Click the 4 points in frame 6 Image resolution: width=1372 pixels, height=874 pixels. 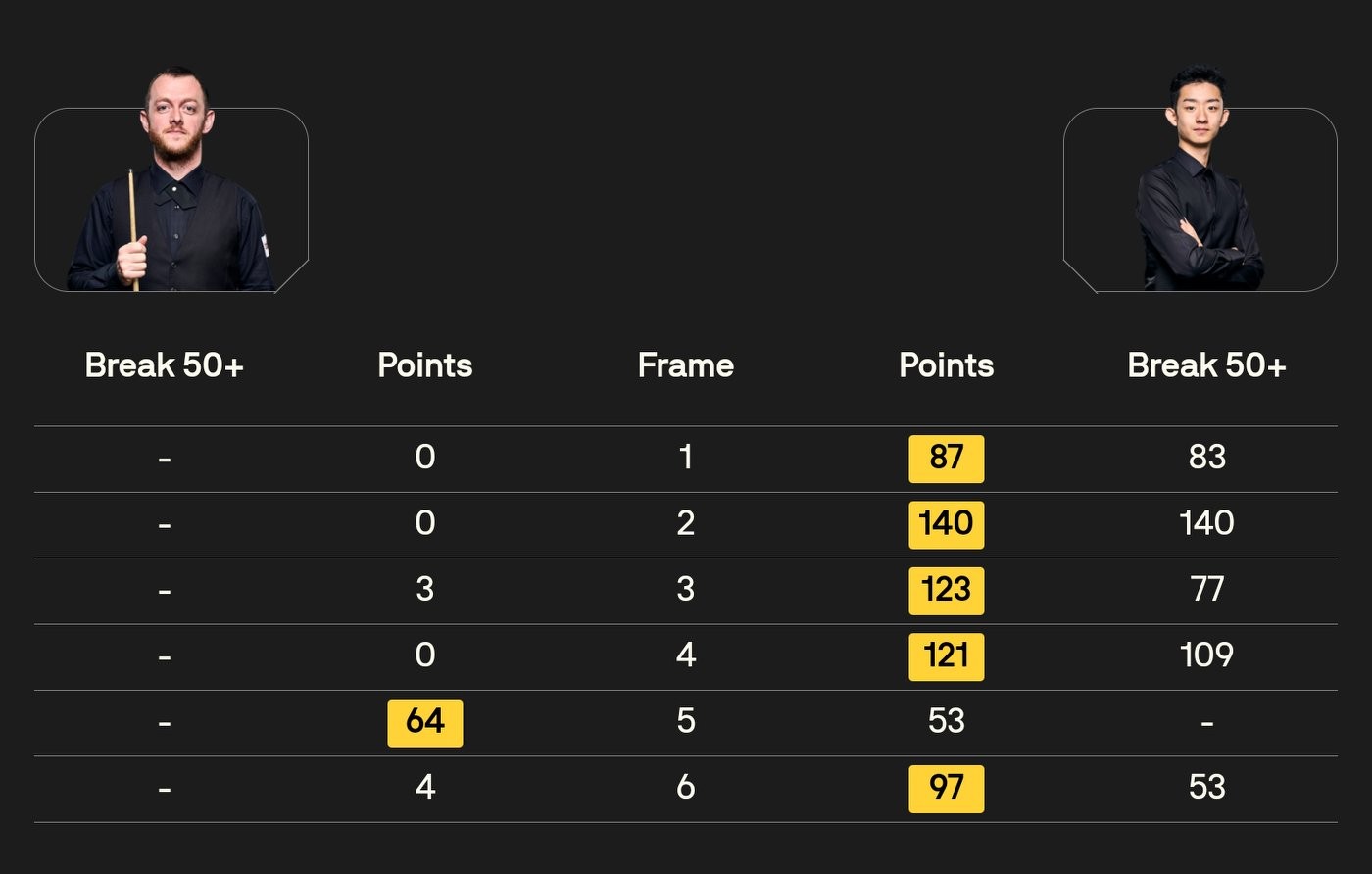tap(424, 788)
